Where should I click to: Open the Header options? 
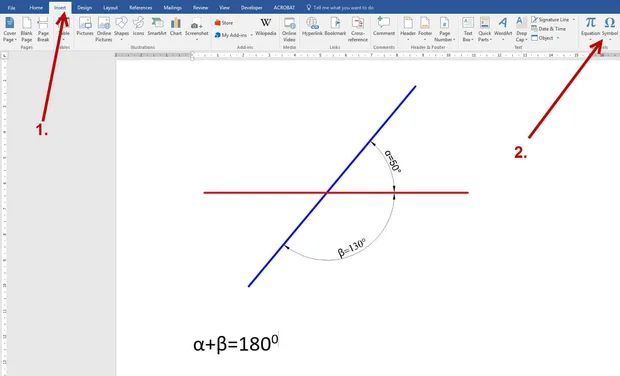408,28
